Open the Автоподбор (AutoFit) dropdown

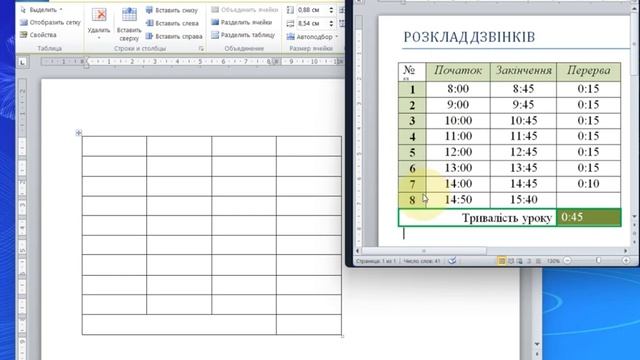(313, 37)
